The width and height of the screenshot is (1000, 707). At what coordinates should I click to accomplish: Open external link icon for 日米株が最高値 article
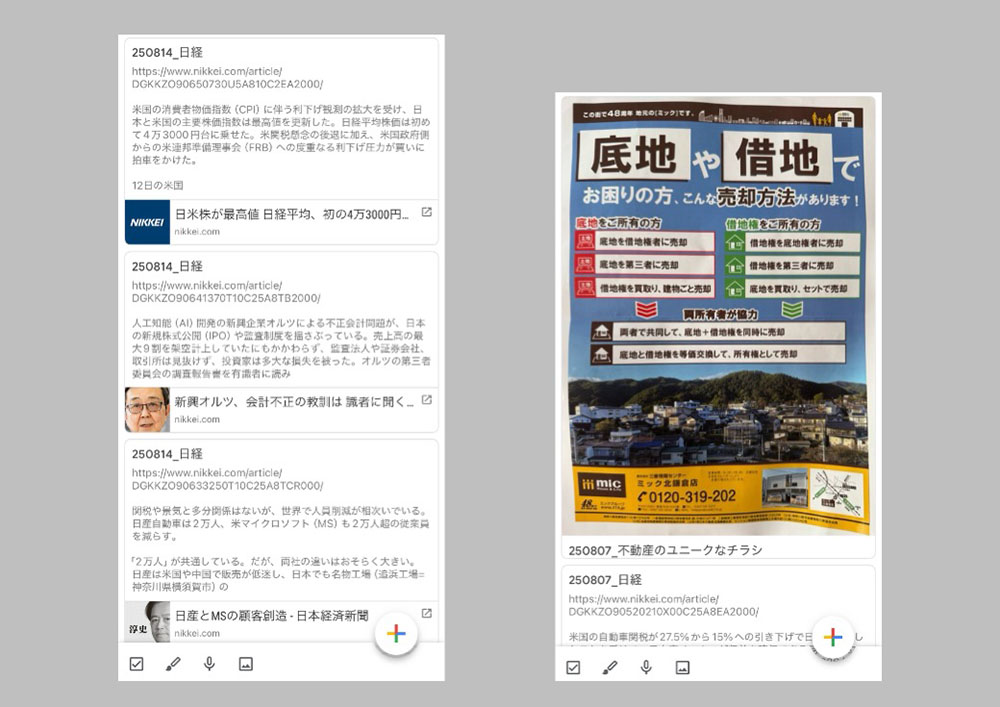(x=427, y=212)
